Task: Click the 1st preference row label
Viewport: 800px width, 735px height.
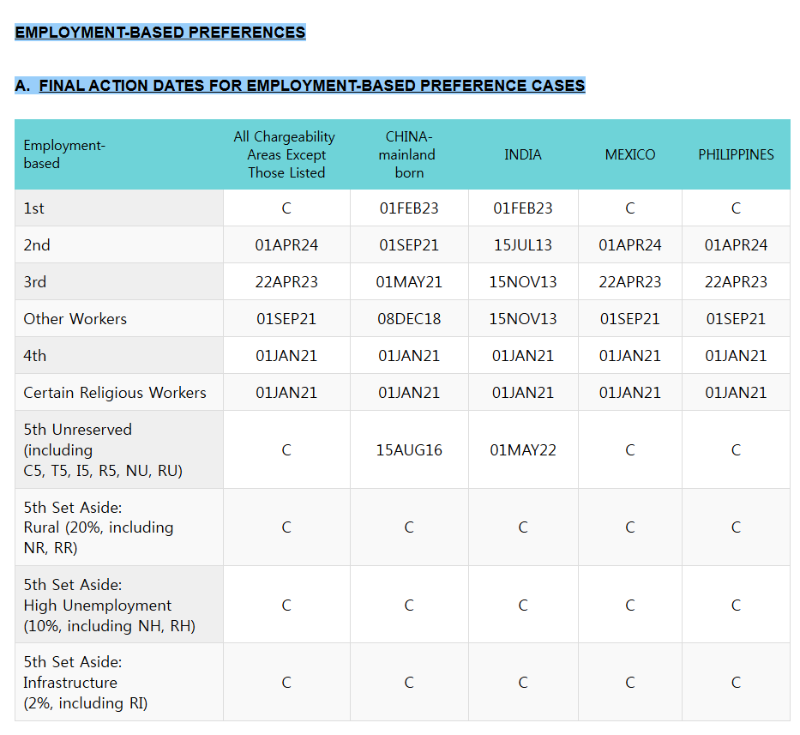Action: click(34, 208)
